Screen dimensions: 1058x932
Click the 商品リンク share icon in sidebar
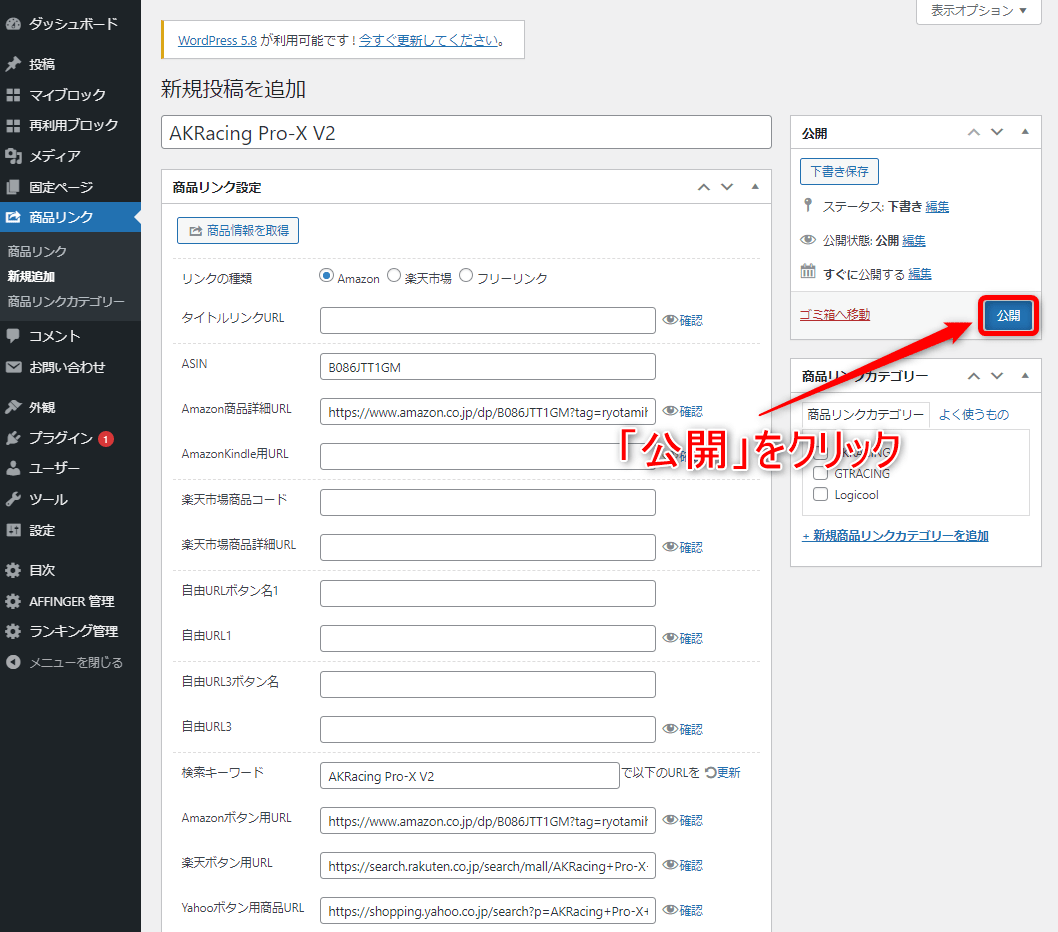[13, 217]
